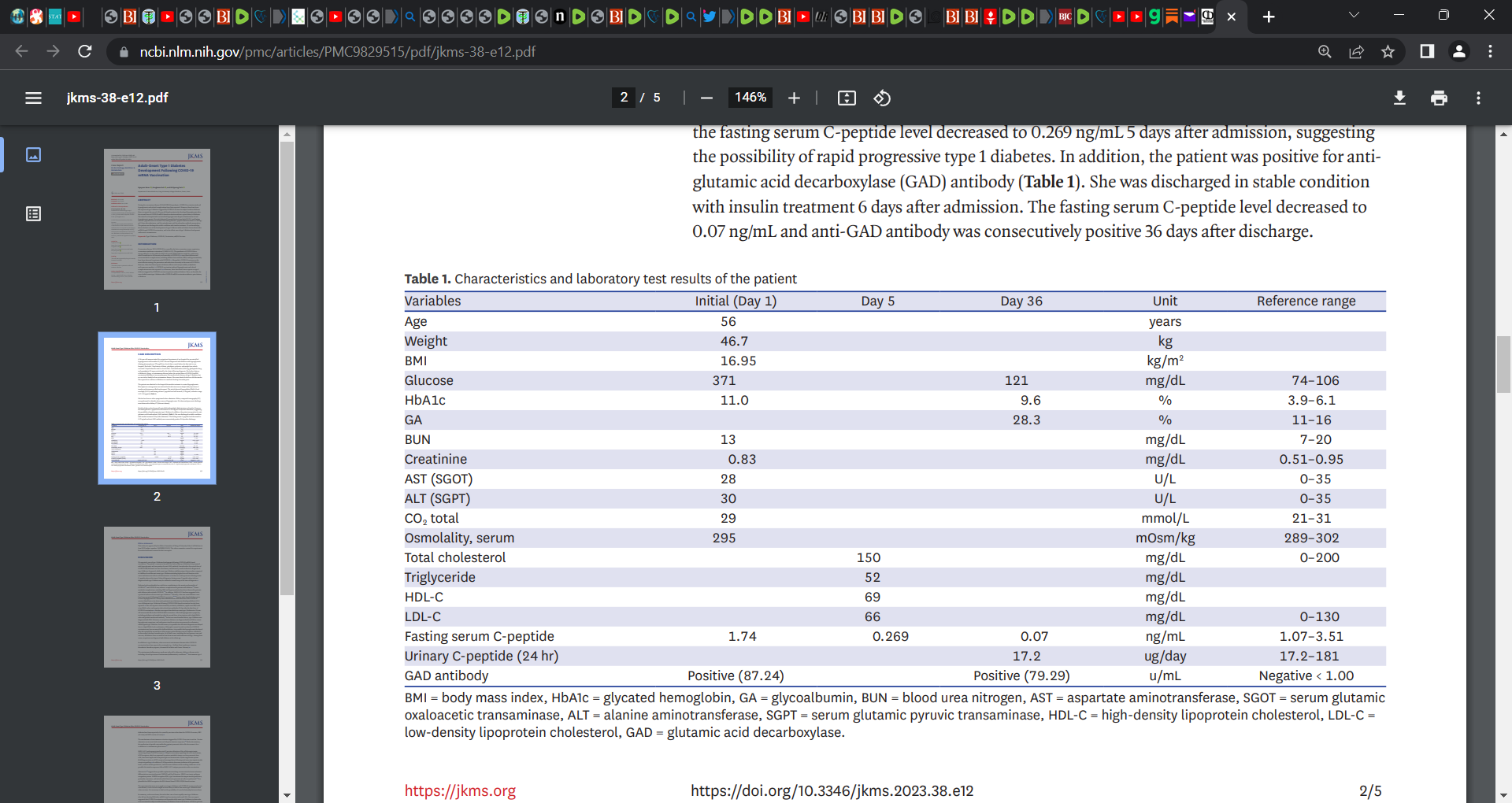Viewport: 1512px width, 803px height.
Task: Toggle browser side panel
Action: tap(1427, 51)
